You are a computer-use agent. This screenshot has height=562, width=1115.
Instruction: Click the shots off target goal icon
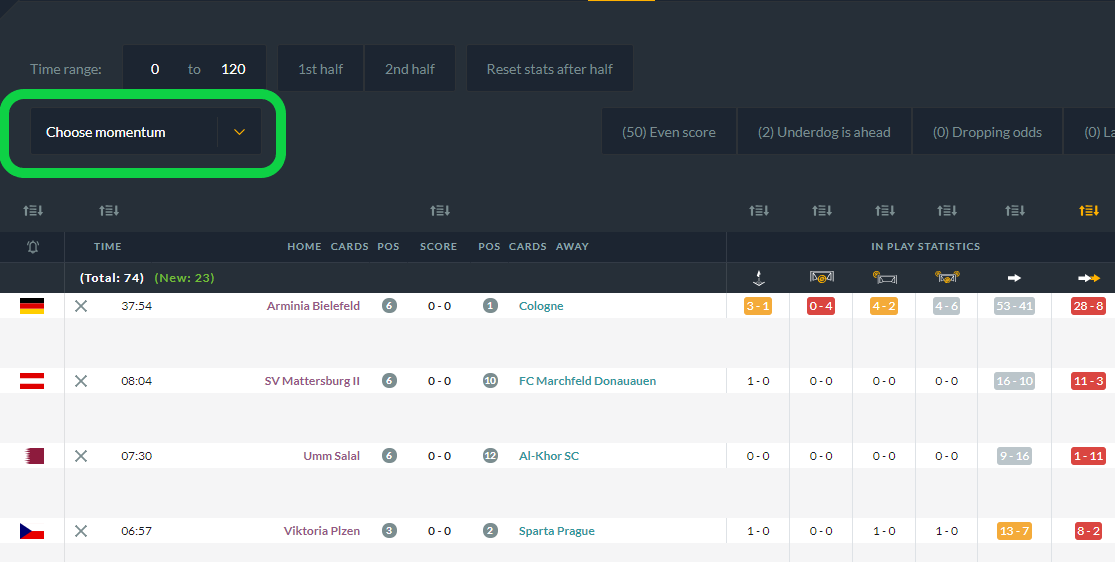885,277
